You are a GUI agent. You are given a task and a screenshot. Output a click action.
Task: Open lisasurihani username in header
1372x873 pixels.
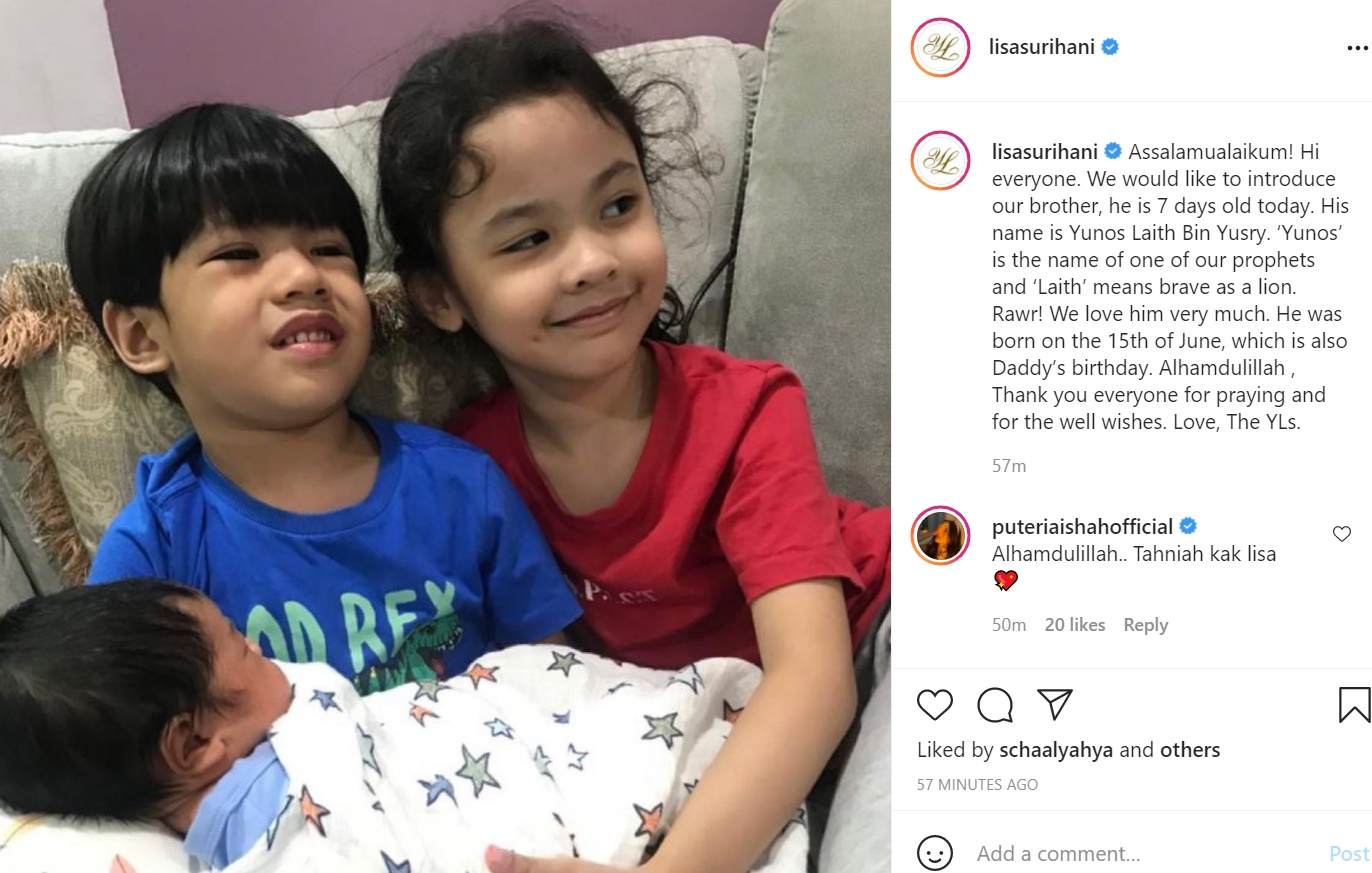pos(1041,47)
